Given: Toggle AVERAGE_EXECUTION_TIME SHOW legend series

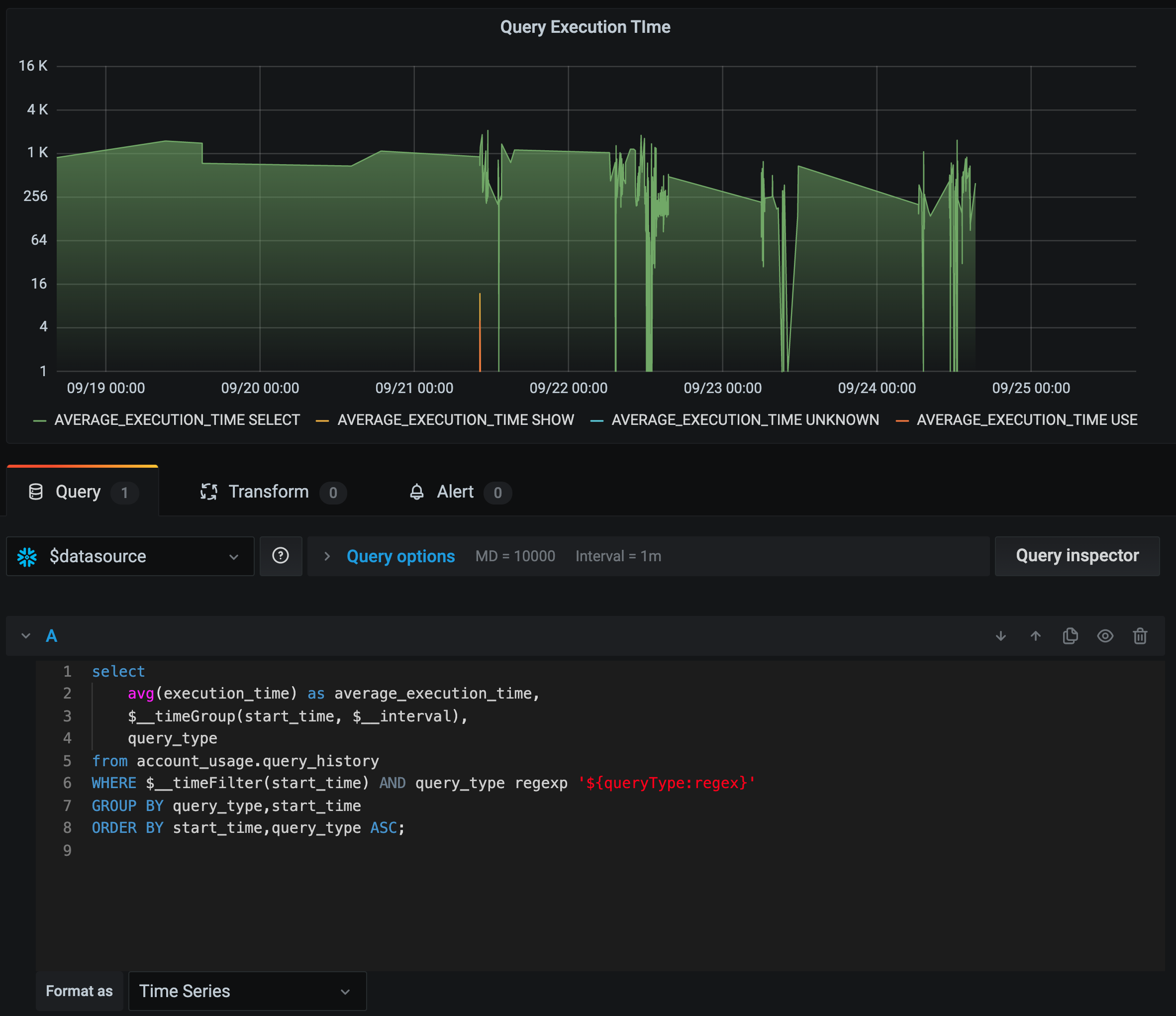Looking at the screenshot, I should 456,420.
